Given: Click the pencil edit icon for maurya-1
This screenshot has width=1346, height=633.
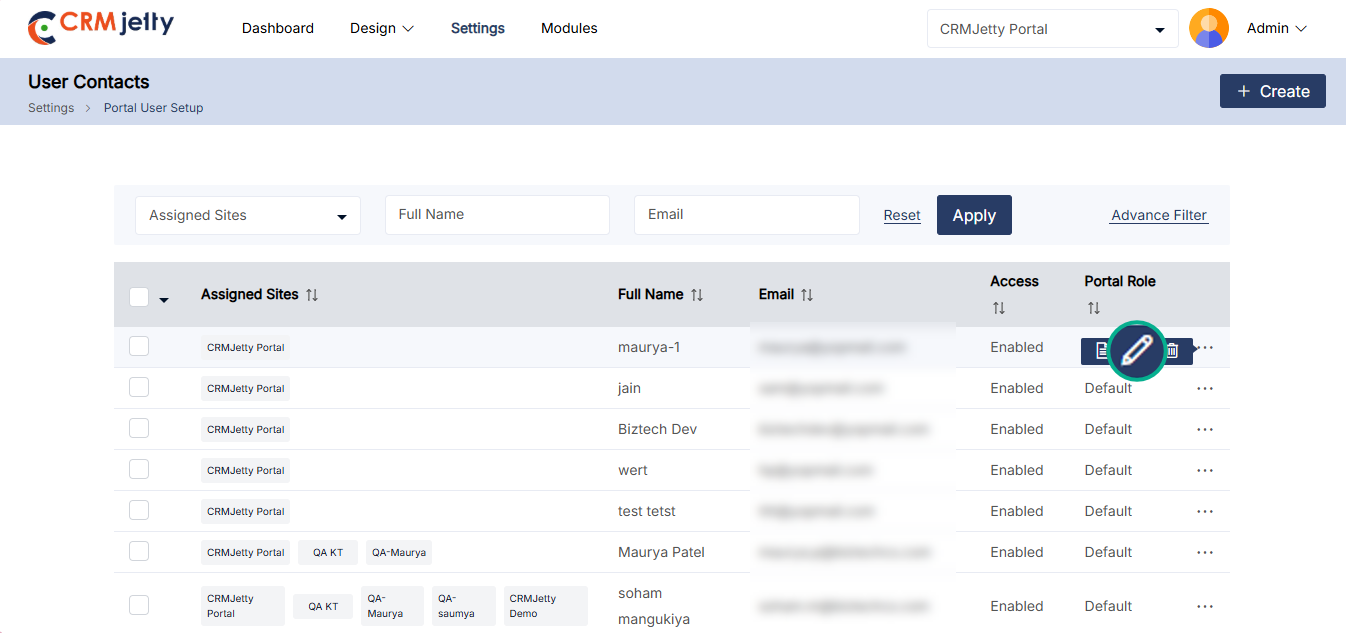Looking at the screenshot, I should (x=1137, y=351).
